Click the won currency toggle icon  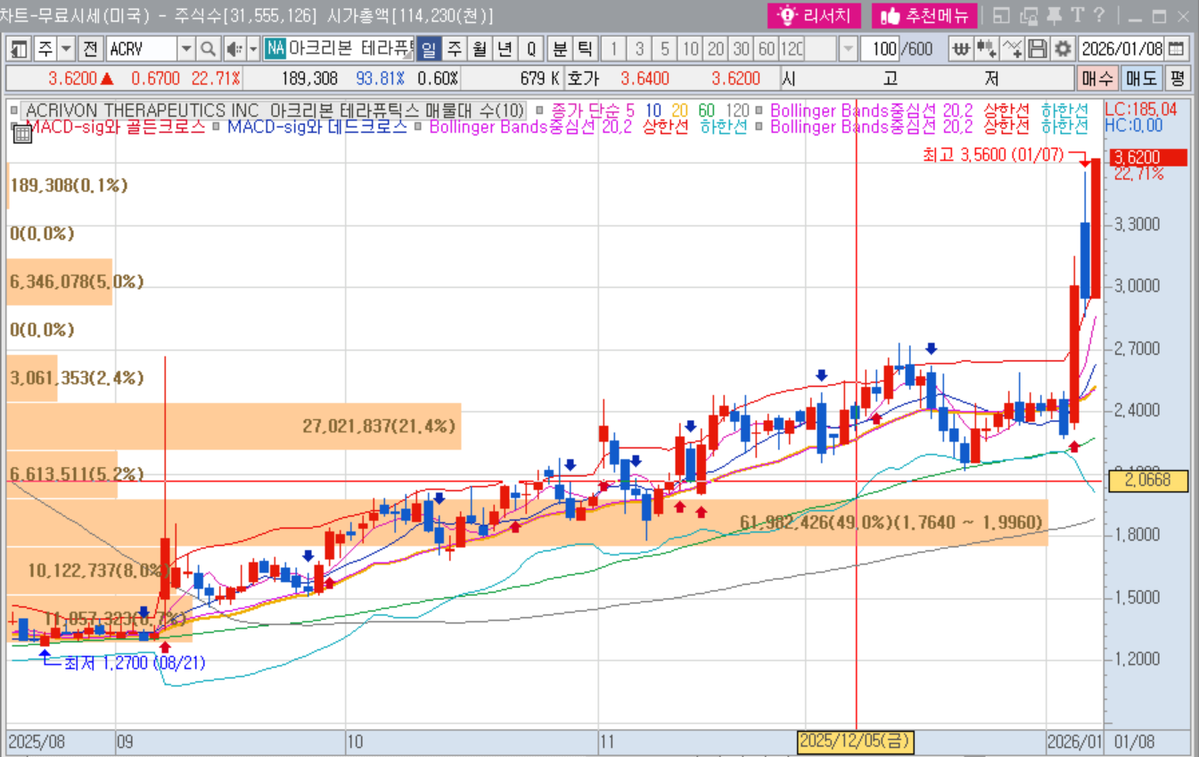coord(960,50)
